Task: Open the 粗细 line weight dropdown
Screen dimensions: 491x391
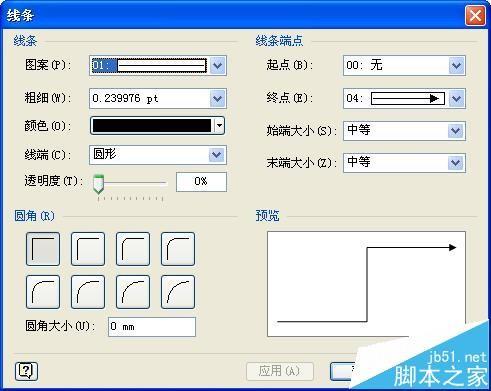Action: tap(218, 99)
